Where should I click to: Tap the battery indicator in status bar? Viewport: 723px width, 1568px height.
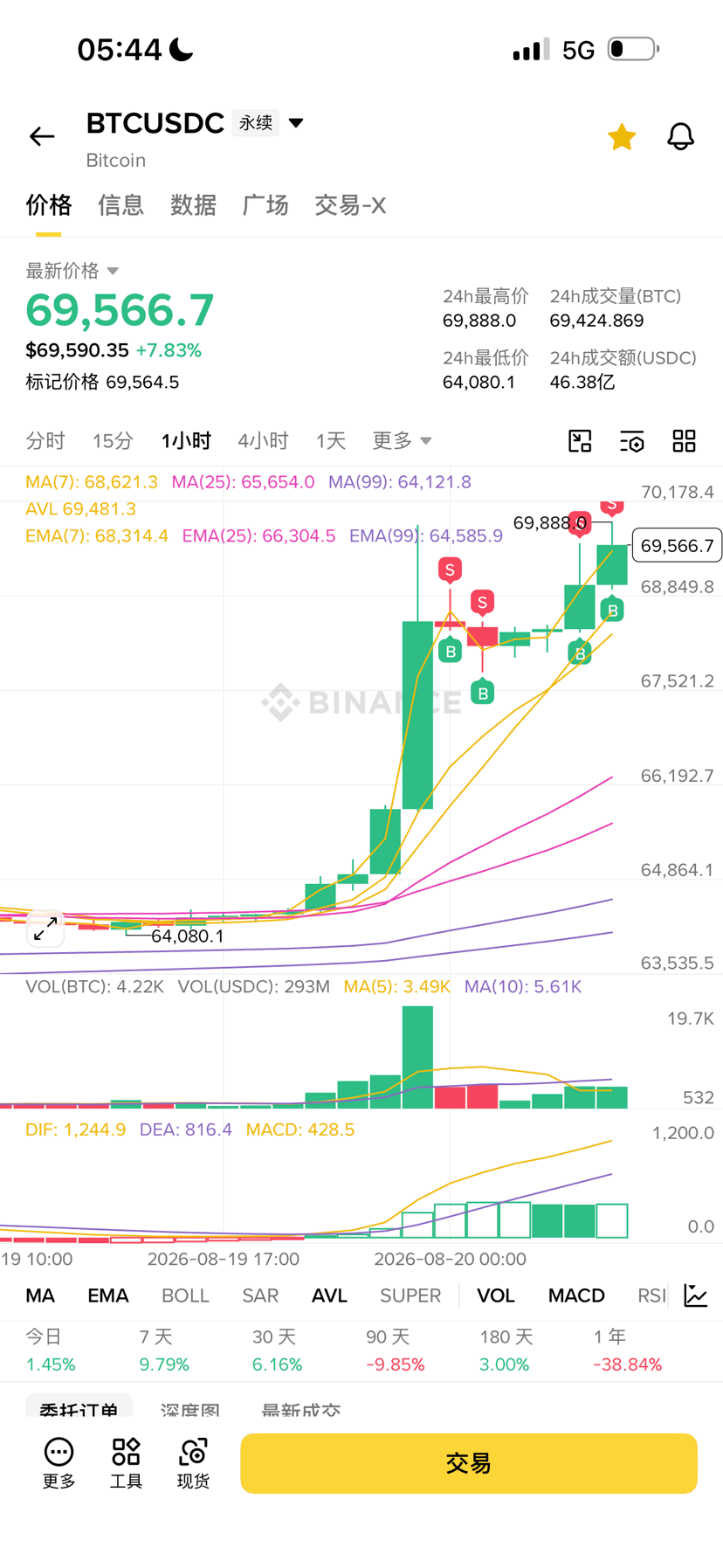(x=633, y=49)
